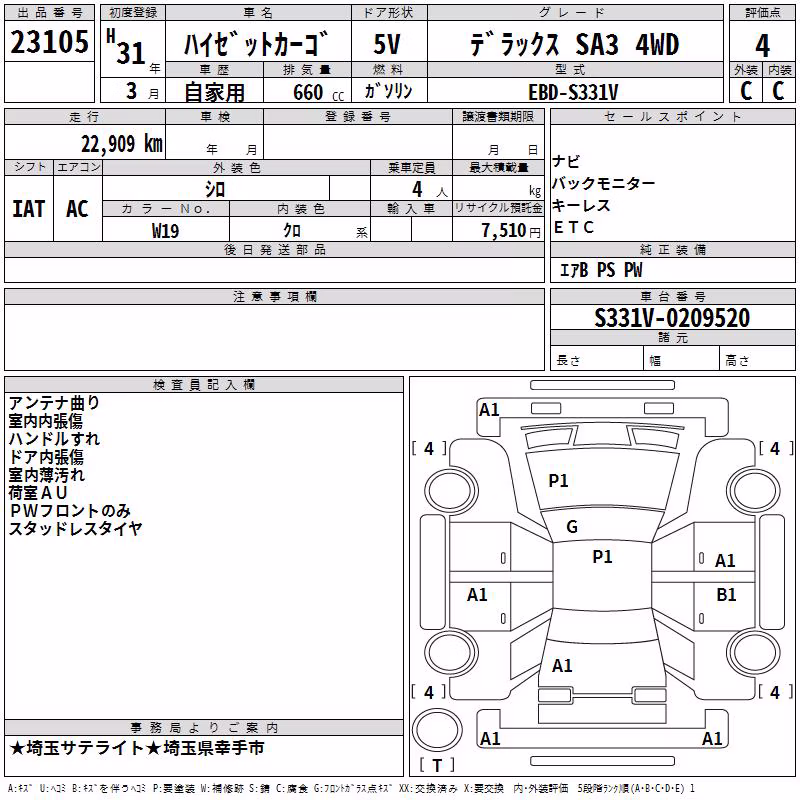Click the 高さ dimension label
The width and height of the screenshot is (800, 800).
pyautogui.click(x=737, y=361)
